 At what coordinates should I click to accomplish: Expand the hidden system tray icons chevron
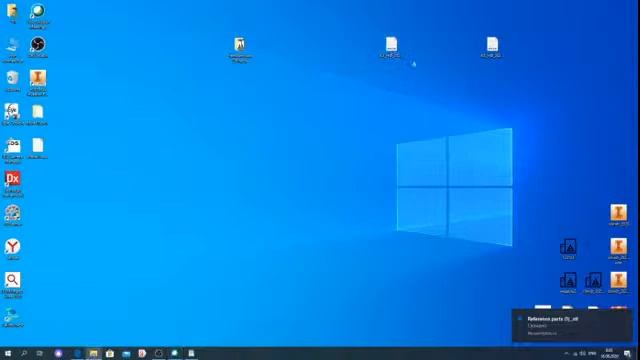point(566,353)
